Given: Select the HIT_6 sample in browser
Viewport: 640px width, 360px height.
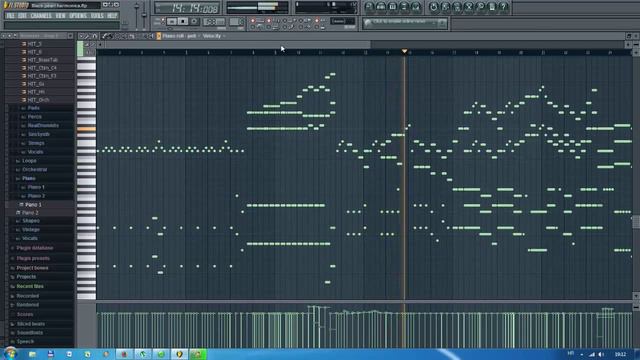Looking at the screenshot, I should click(35, 52).
